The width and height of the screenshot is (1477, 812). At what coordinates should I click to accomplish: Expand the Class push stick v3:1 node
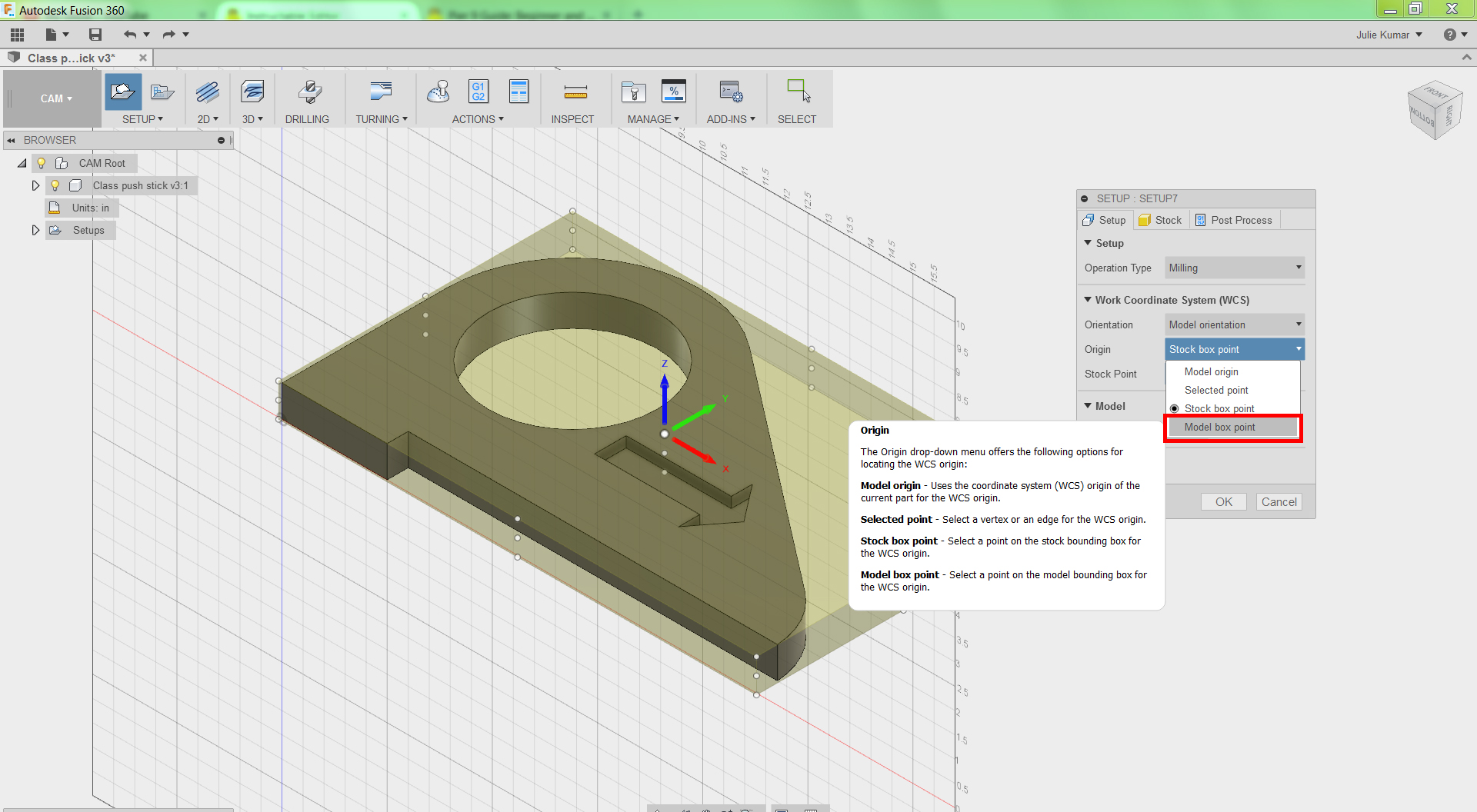tap(35, 185)
